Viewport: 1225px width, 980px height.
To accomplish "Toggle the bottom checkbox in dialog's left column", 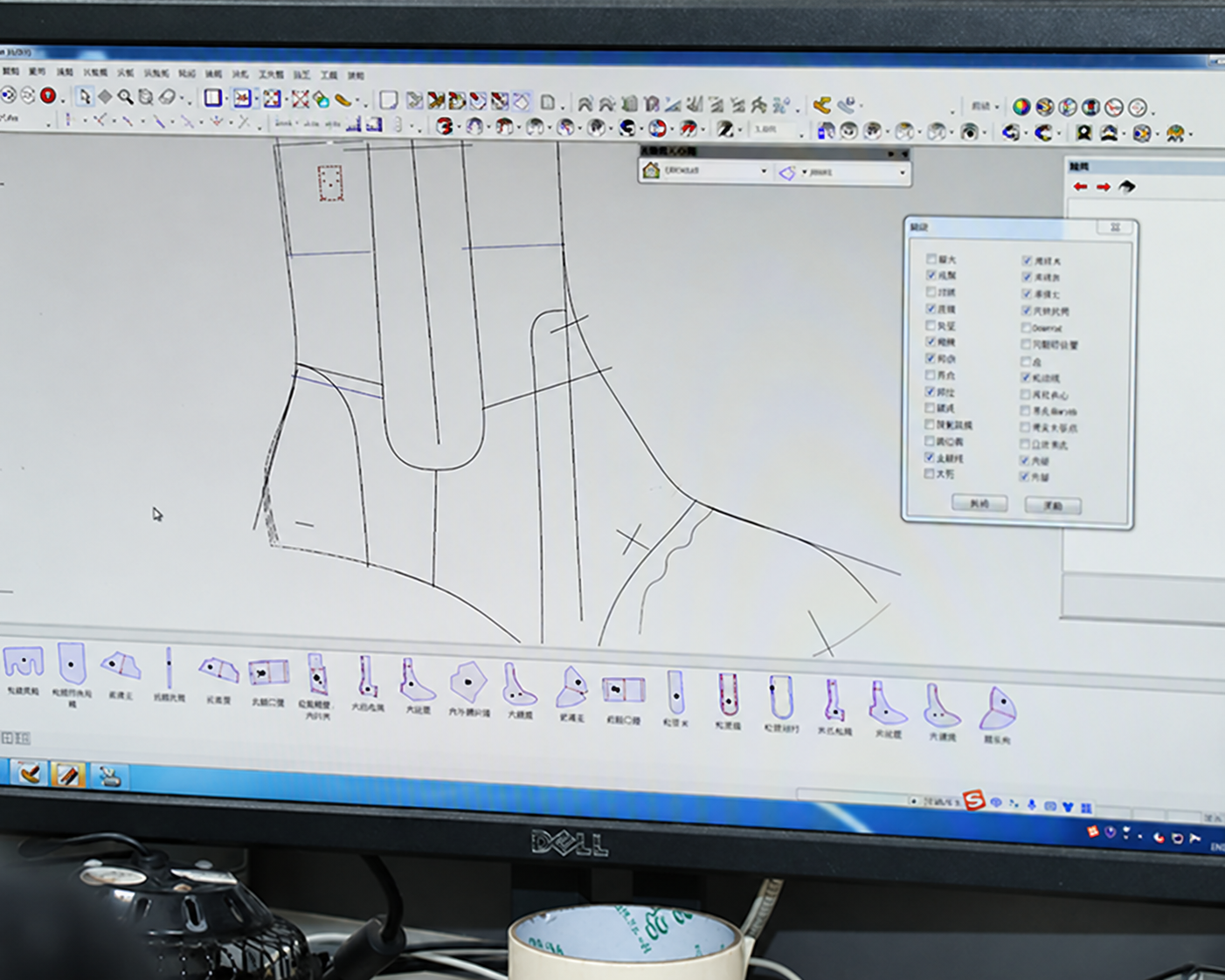I will point(930,473).
